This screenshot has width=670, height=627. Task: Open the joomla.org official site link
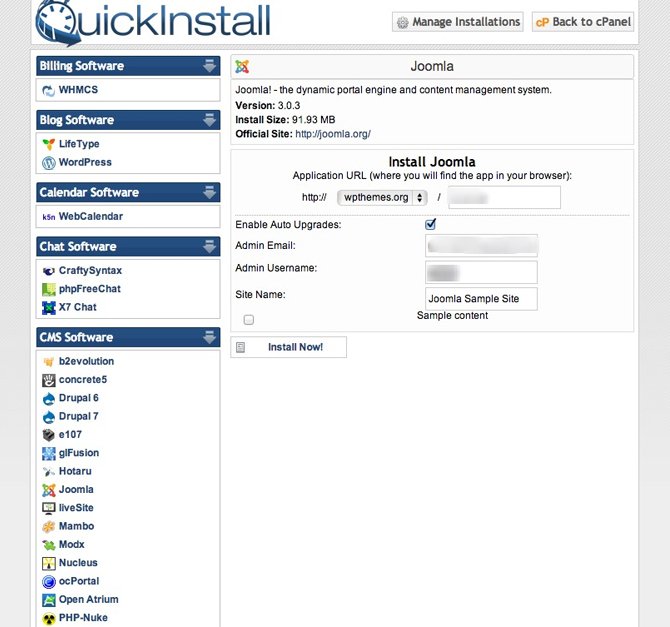coord(333,134)
